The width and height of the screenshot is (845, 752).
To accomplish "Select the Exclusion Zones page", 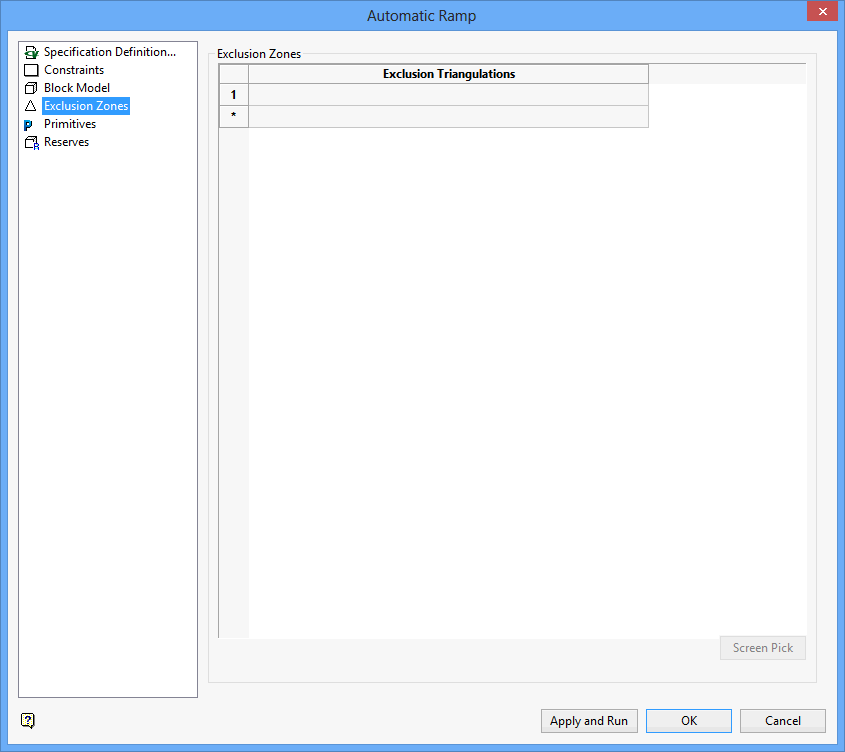I will pos(86,106).
